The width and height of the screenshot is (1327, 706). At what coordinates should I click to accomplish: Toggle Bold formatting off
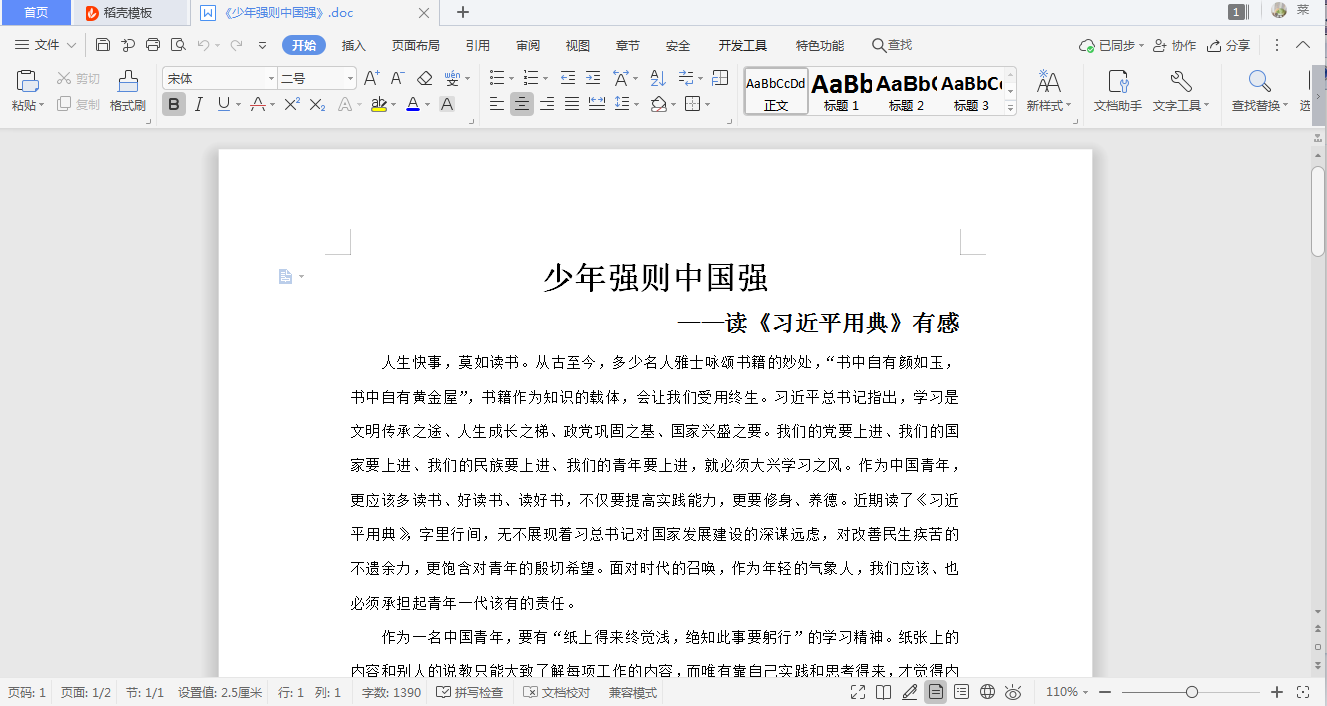pos(174,104)
